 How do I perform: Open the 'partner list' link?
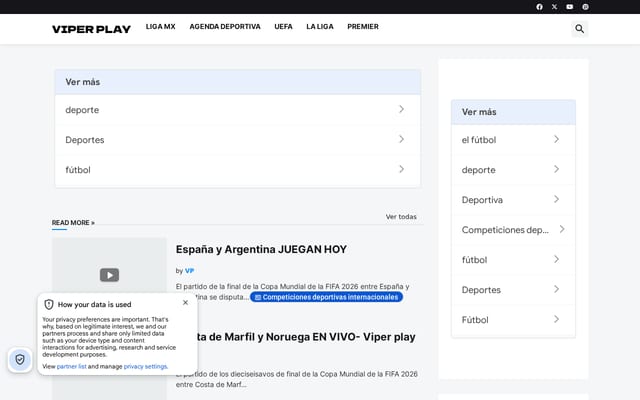click(x=71, y=367)
